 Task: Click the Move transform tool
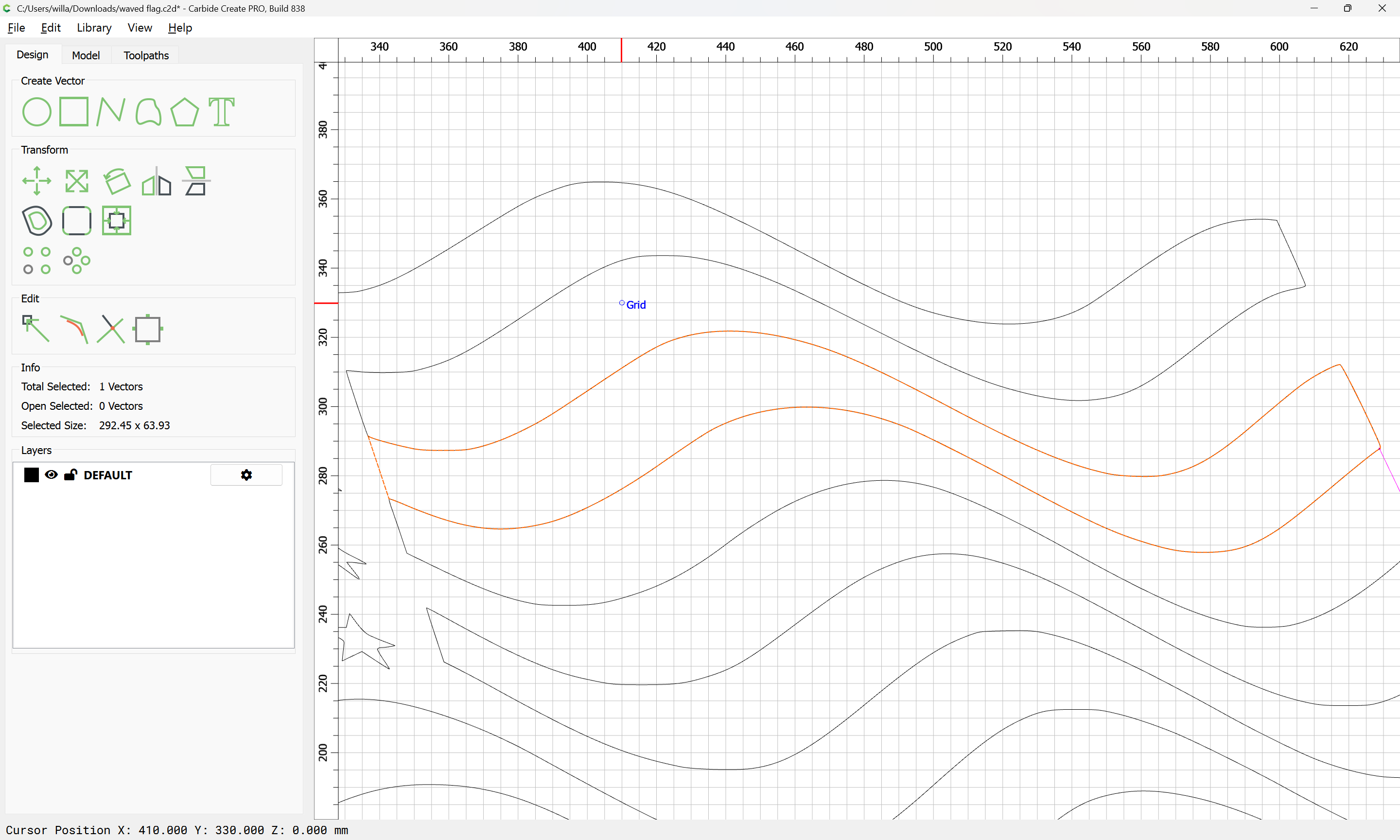(x=37, y=181)
